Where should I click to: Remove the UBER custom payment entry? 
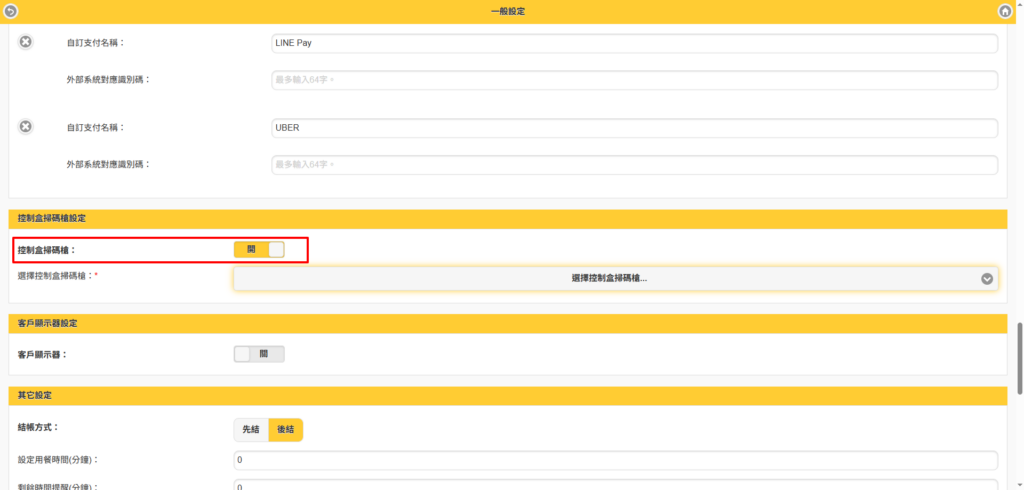25,127
